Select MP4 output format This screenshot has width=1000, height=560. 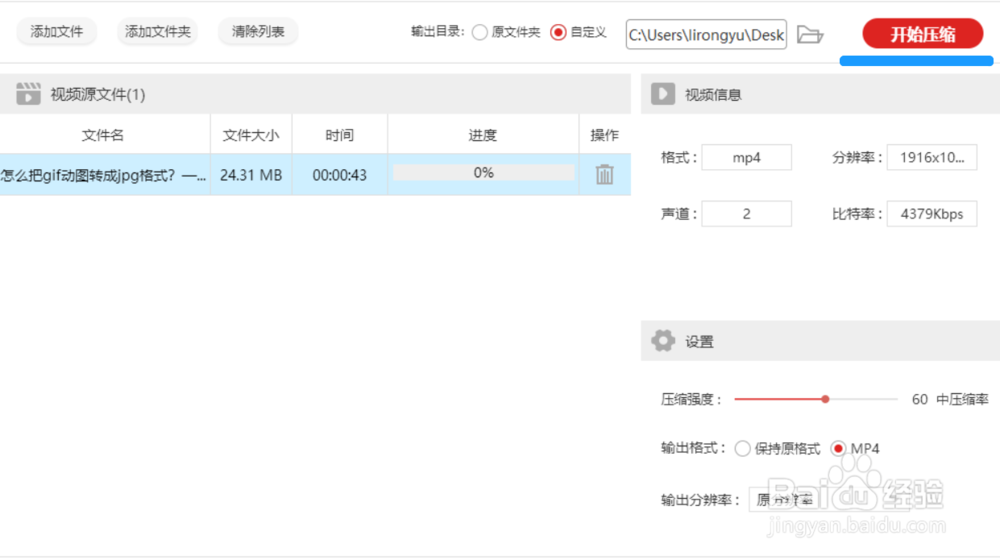coord(838,448)
